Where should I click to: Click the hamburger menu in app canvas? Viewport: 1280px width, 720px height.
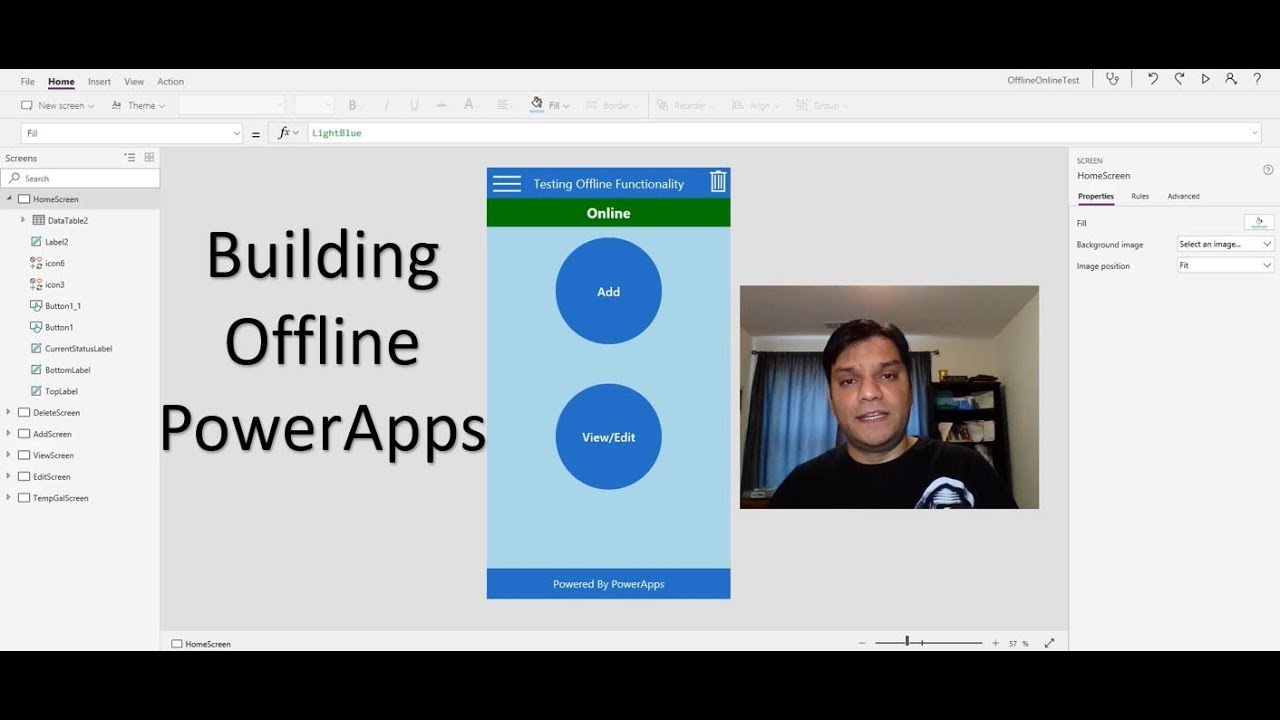pyautogui.click(x=507, y=183)
